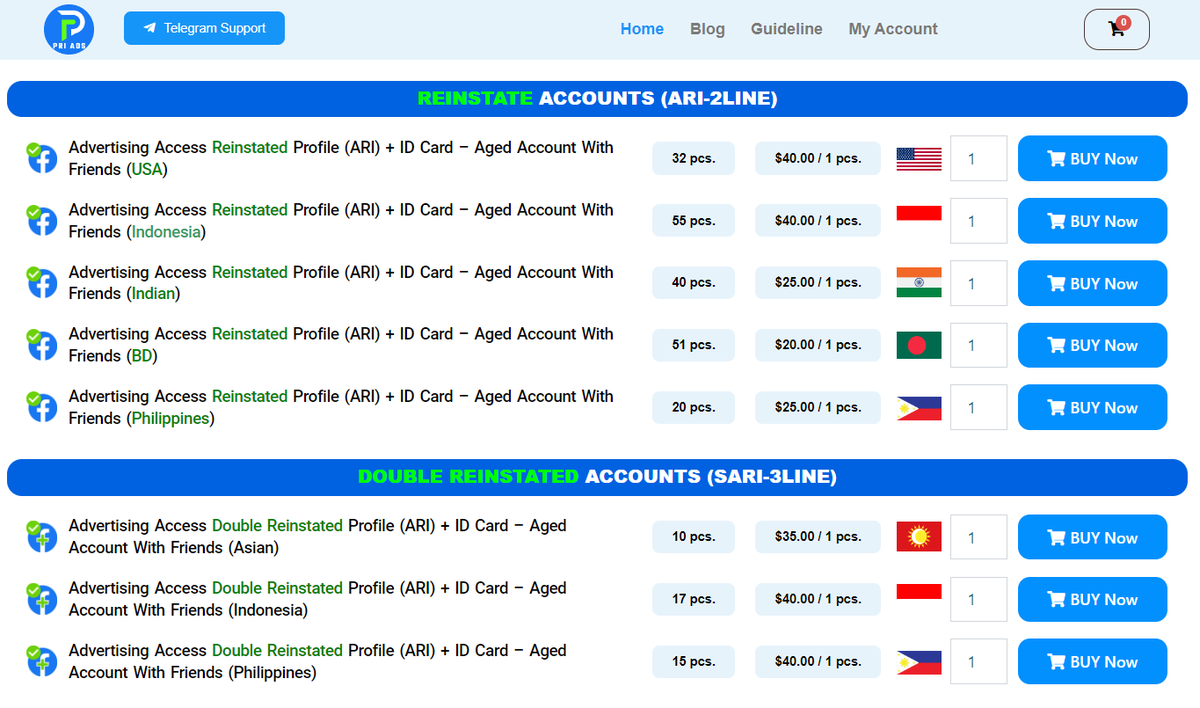Open My Account
The width and height of the screenshot is (1200, 708).
pyautogui.click(x=893, y=29)
